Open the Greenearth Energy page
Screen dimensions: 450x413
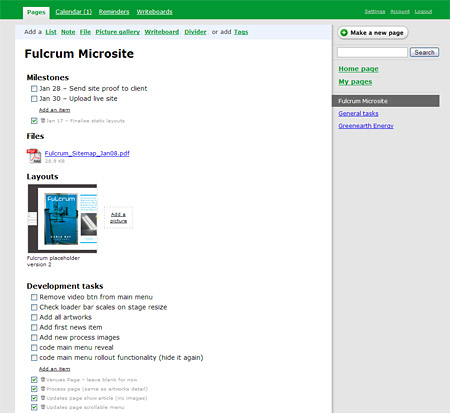[366, 126]
